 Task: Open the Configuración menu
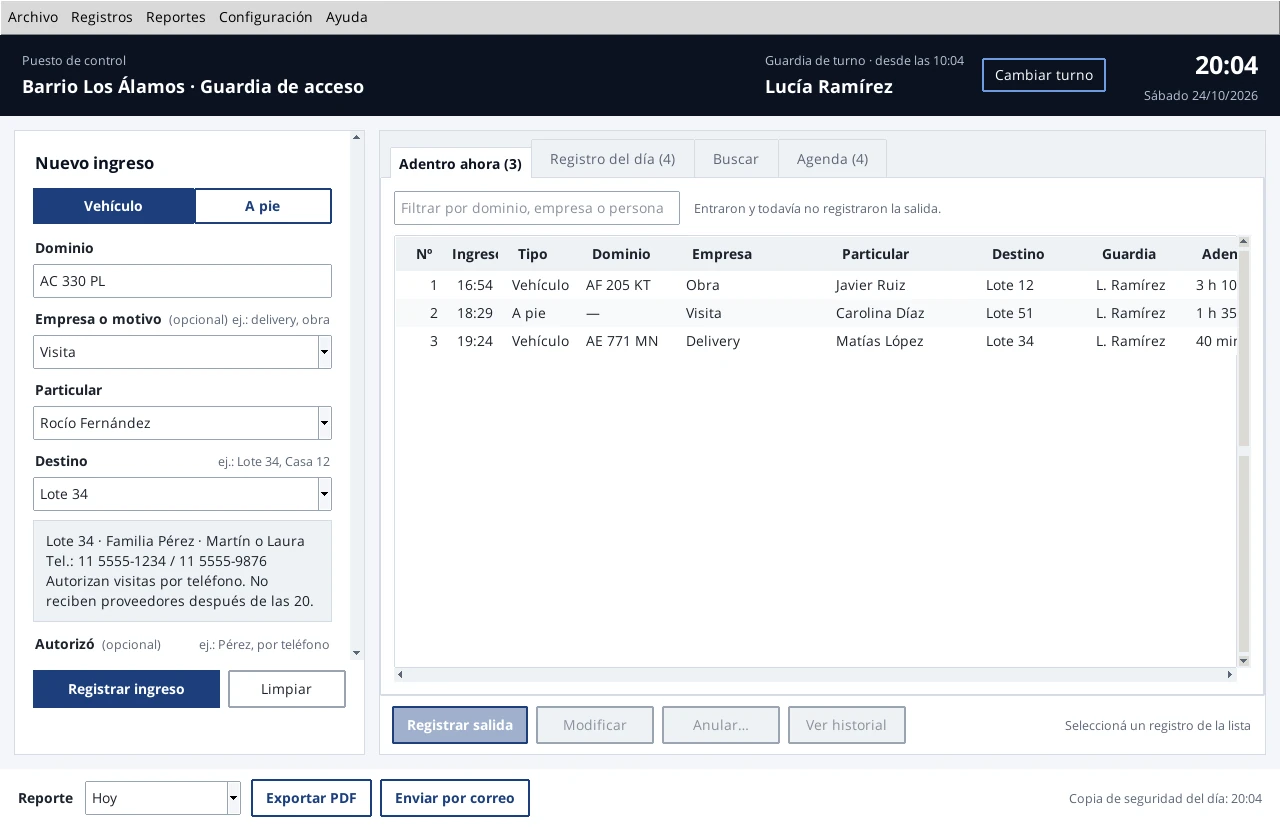[266, 17]
